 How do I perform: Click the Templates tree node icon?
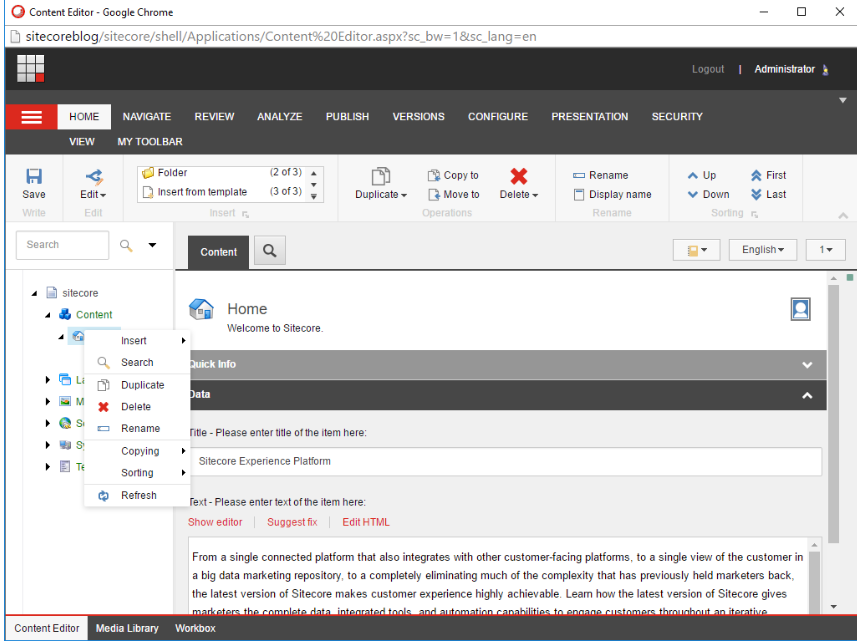pyautogui.click(x=65, y=466)
